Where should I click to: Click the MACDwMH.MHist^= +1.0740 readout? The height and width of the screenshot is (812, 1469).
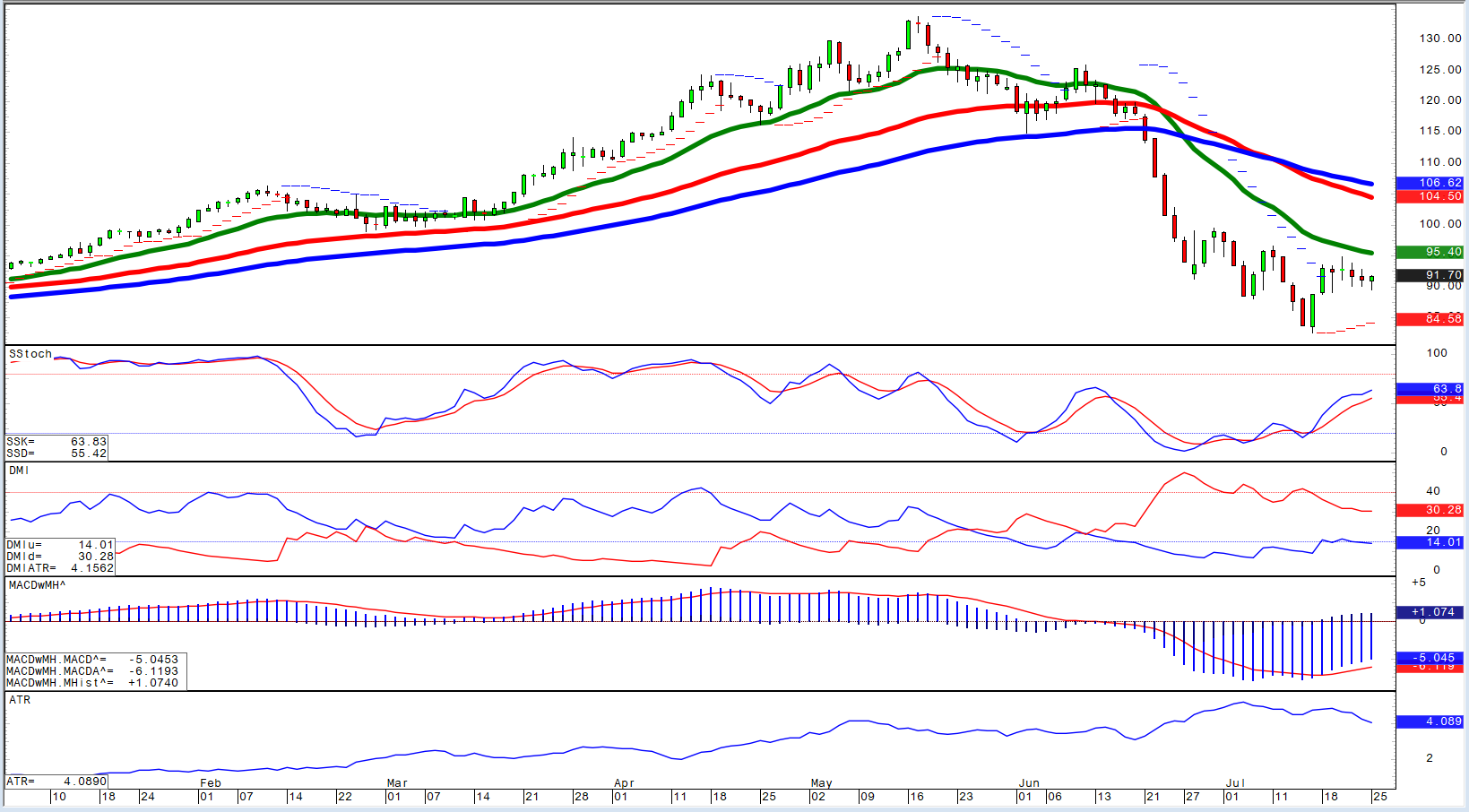point(92,683)
